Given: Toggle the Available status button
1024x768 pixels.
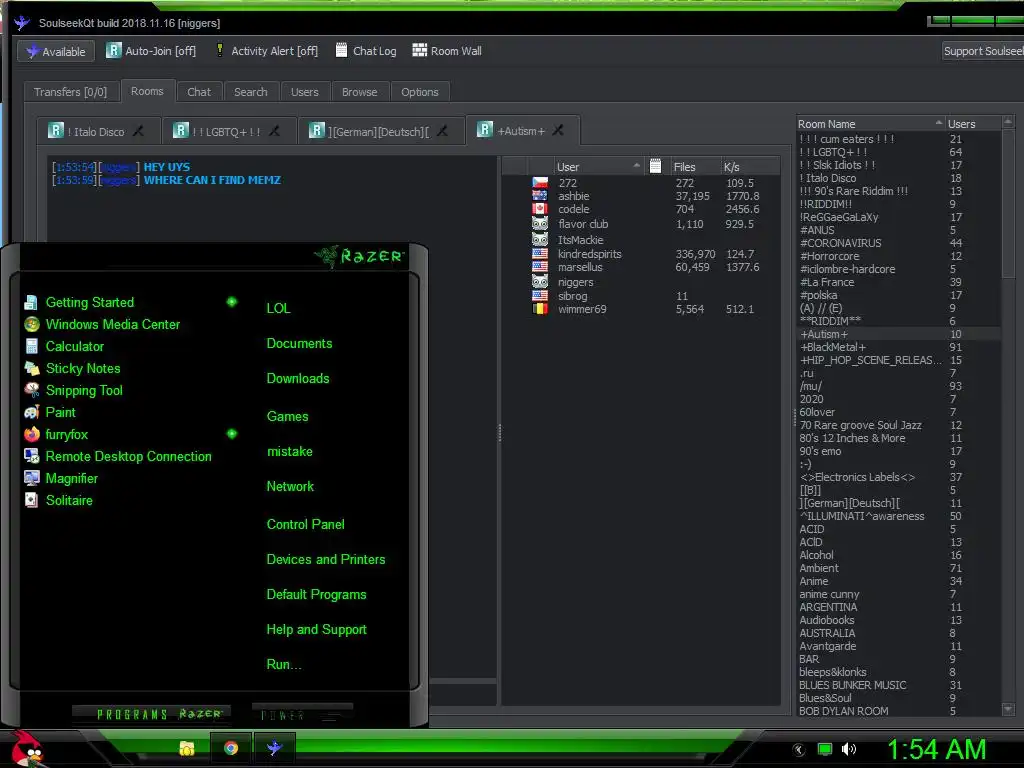Looking at the screenshot, I should [x=56, y=52].
